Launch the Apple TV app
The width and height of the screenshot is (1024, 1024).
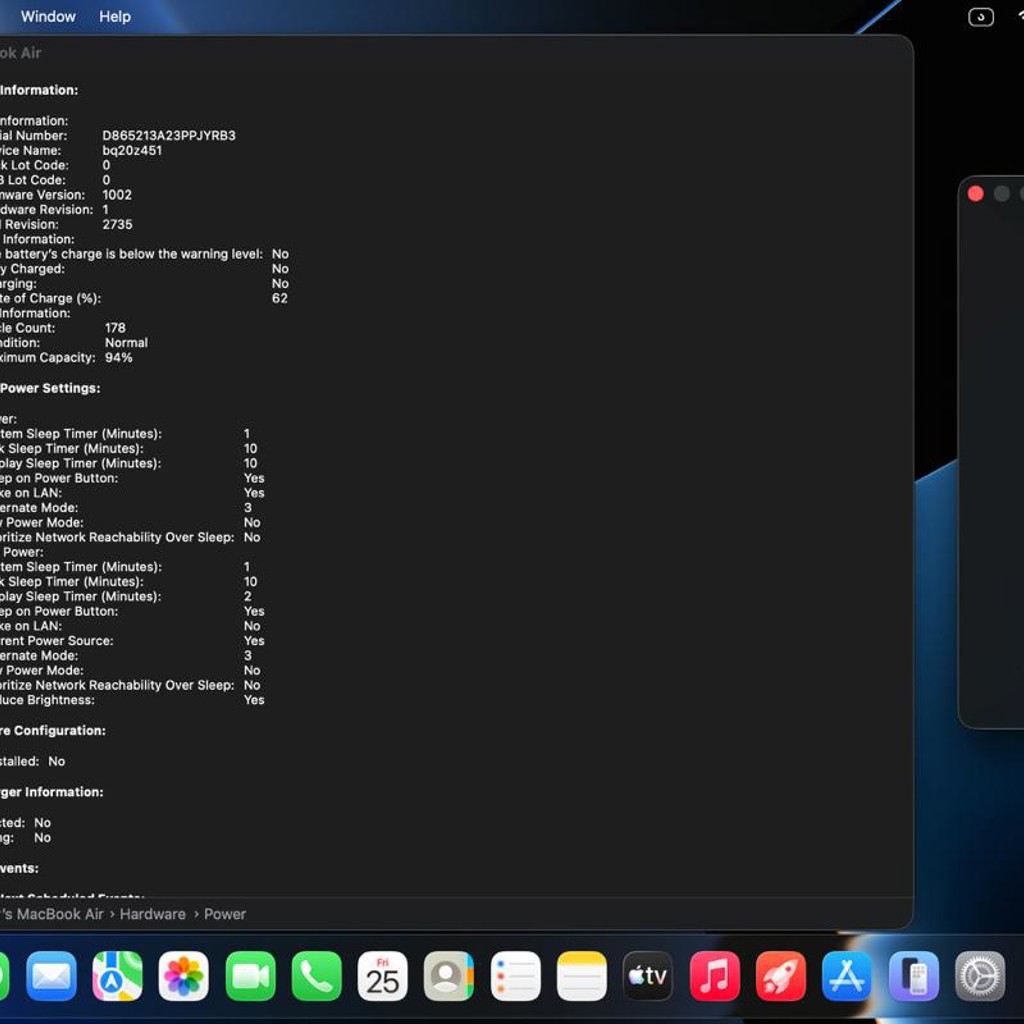coord(648,976)
